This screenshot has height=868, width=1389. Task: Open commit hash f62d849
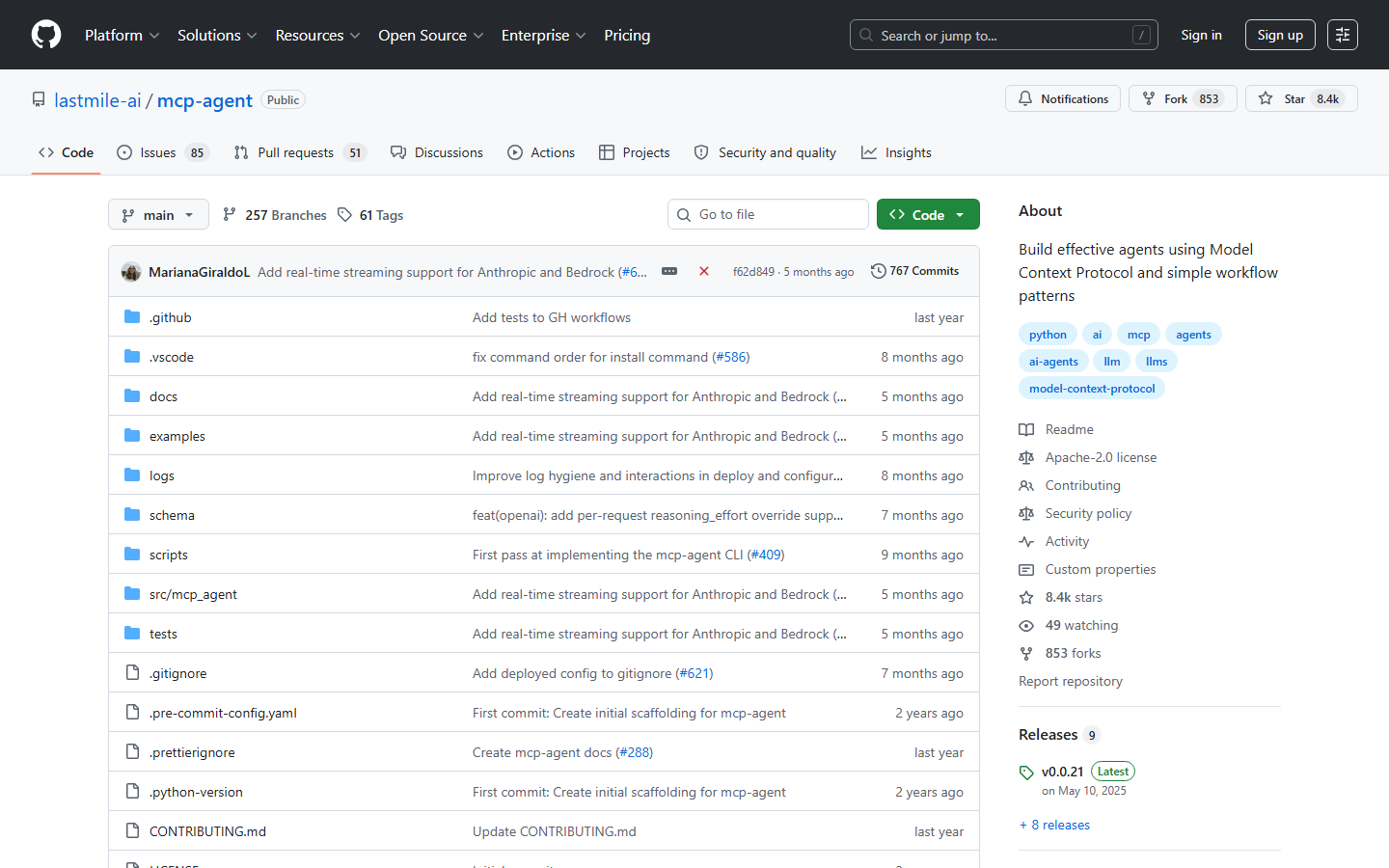753,272
